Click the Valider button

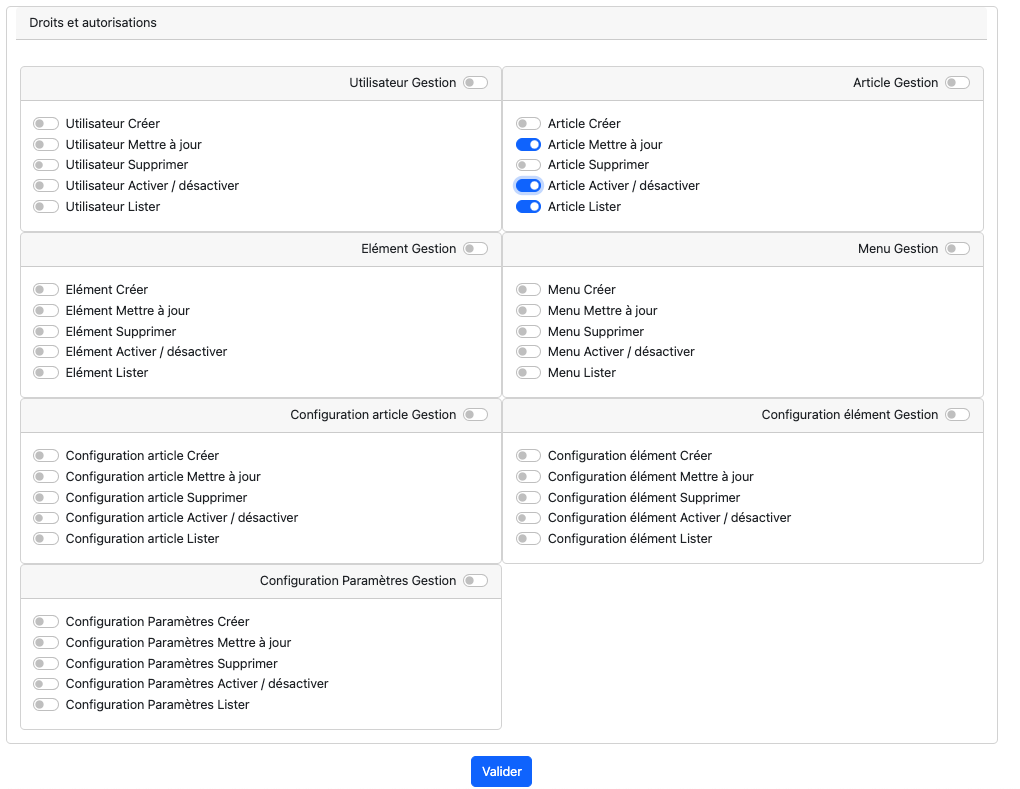click(501, 771)
